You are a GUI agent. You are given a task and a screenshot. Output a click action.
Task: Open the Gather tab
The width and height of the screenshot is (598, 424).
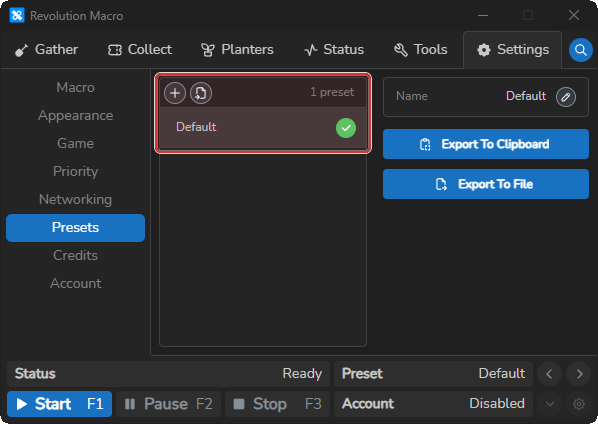46,50
